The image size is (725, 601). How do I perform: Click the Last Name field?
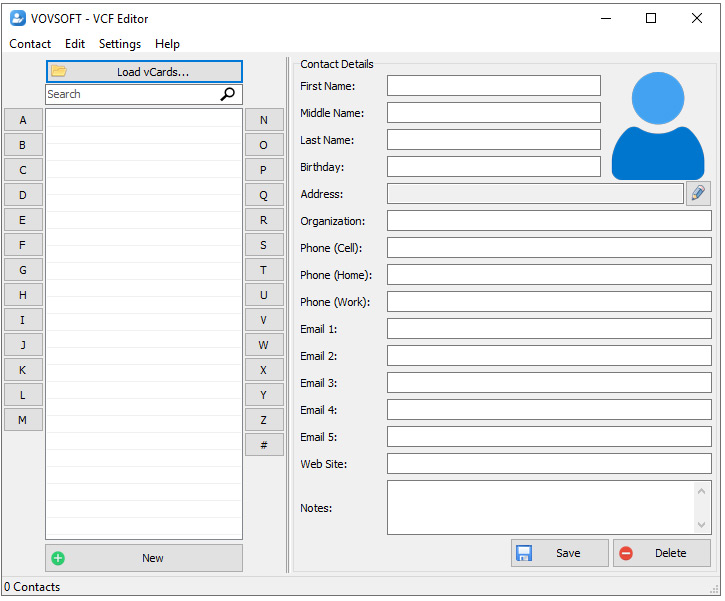pos(494,140)
